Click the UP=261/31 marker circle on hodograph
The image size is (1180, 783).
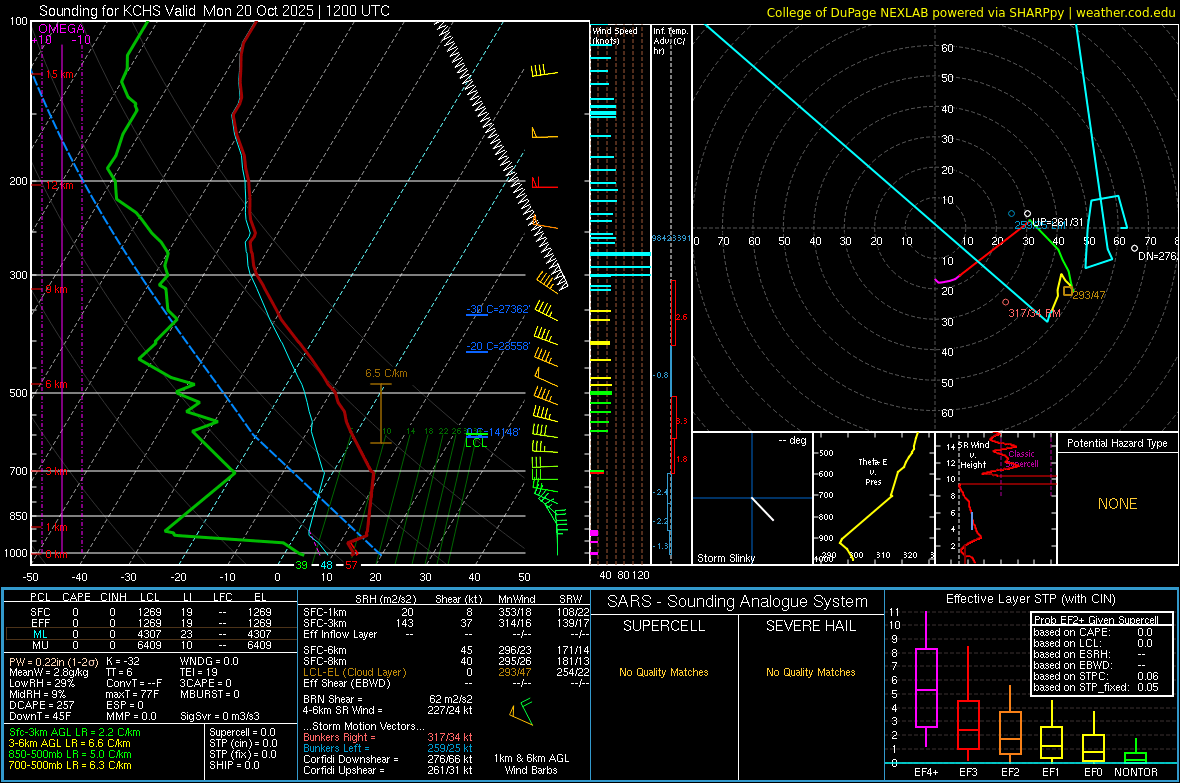point(1027,215)
